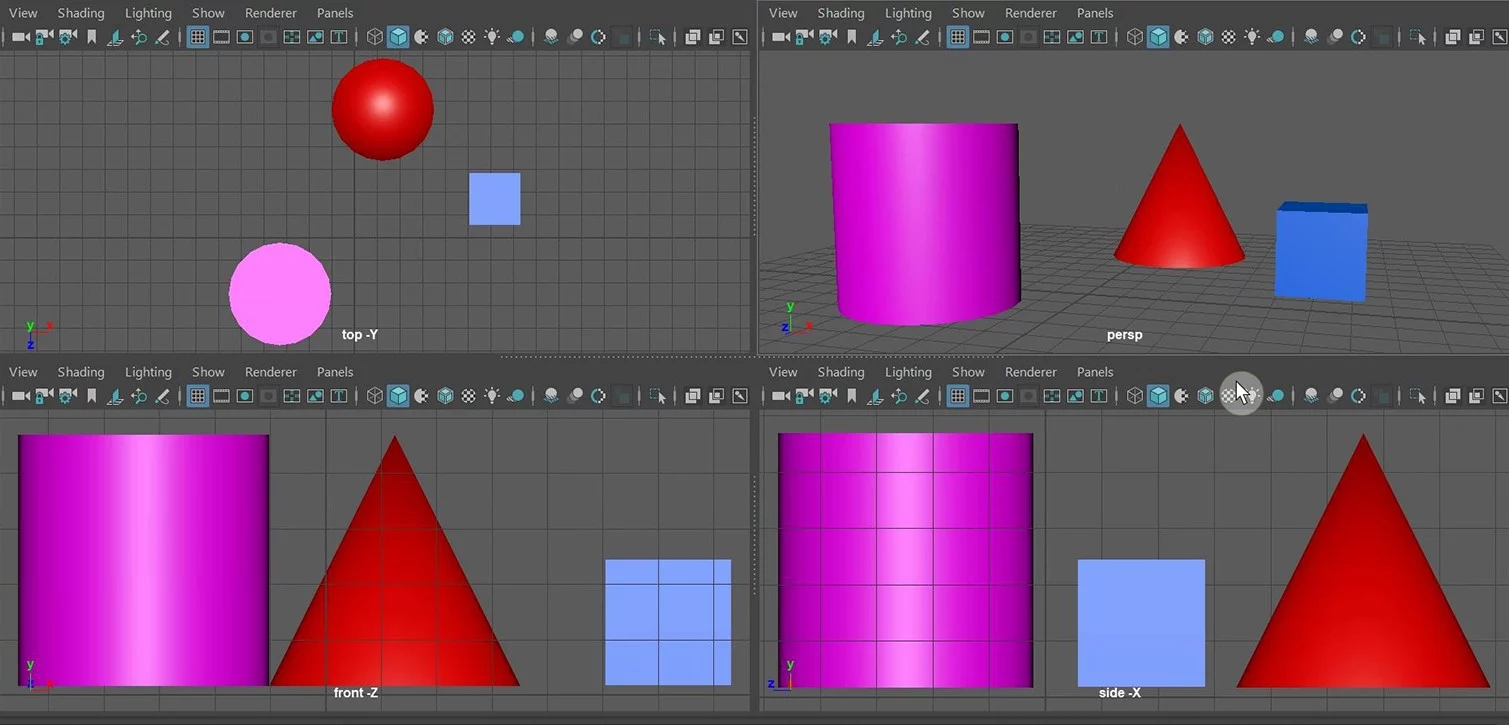The image size is (1509, 725).
Task: Open Shading menu in front -Z panel
Action: coord(81,372)
